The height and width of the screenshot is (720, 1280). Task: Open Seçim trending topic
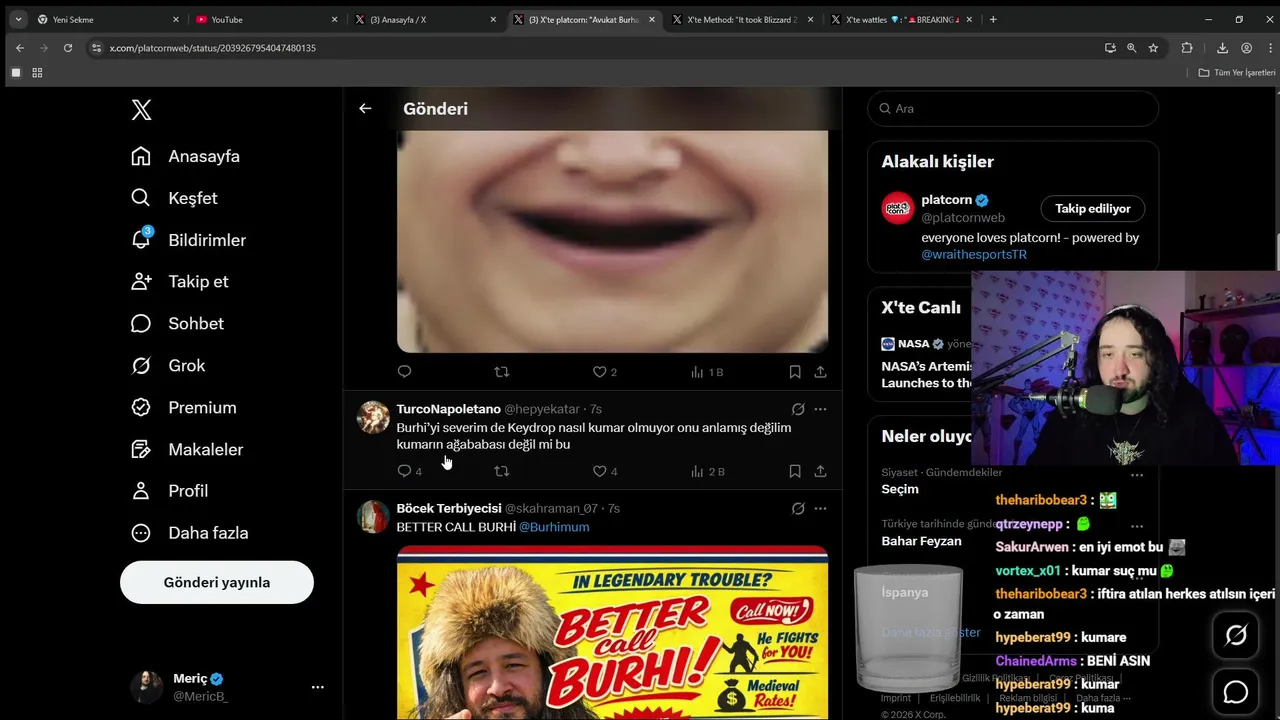pyautogui.click(x=900, y=489)
